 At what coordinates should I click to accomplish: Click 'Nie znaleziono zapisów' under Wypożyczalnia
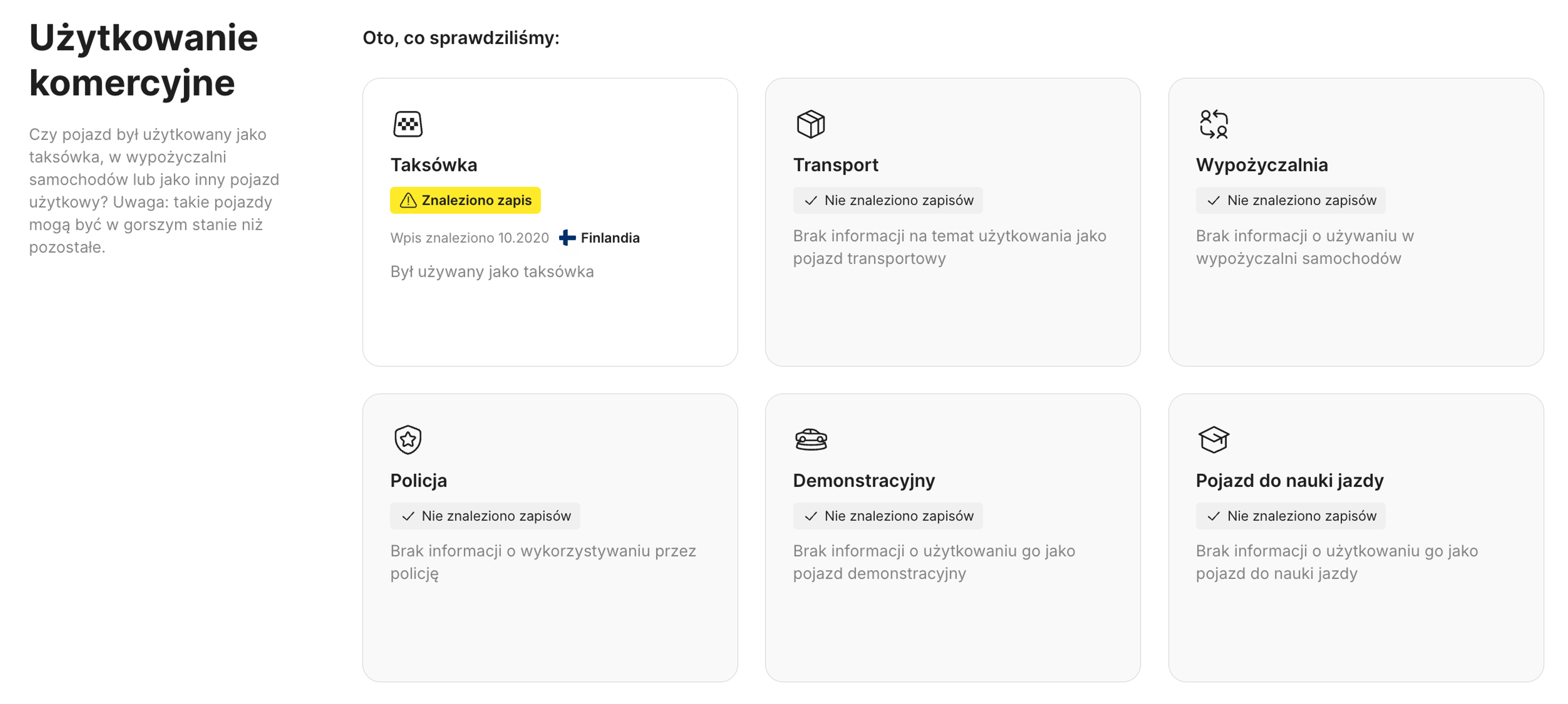click(x=1290, y=200)
